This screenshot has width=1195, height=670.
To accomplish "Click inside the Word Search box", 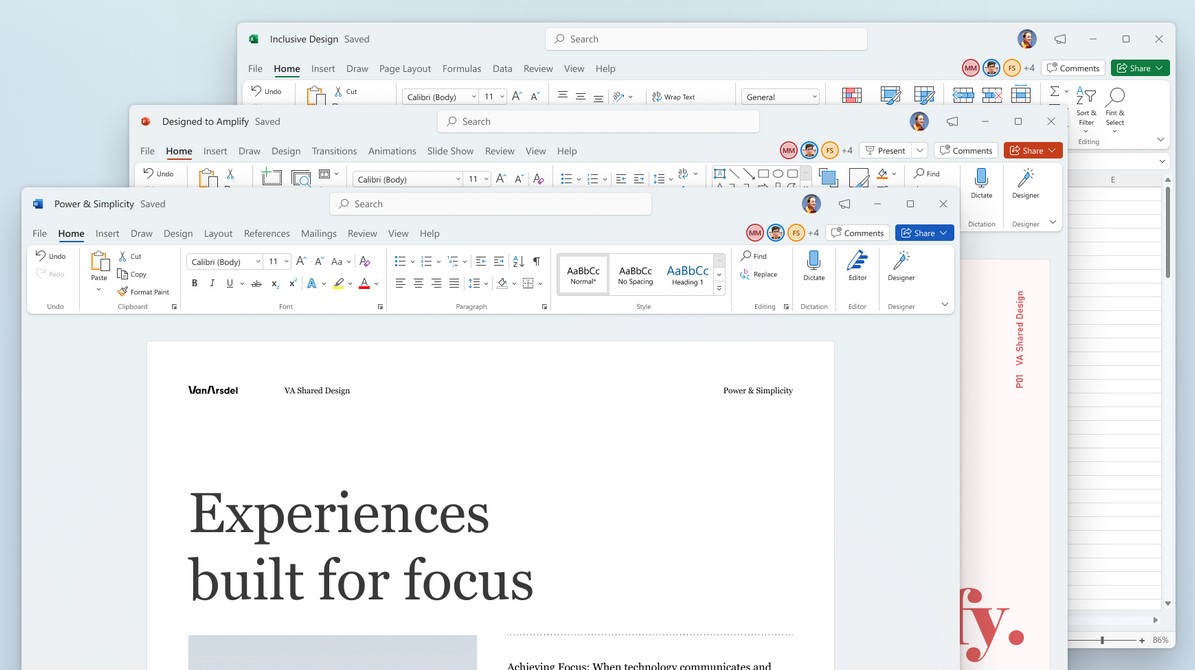I will point(490,203).
